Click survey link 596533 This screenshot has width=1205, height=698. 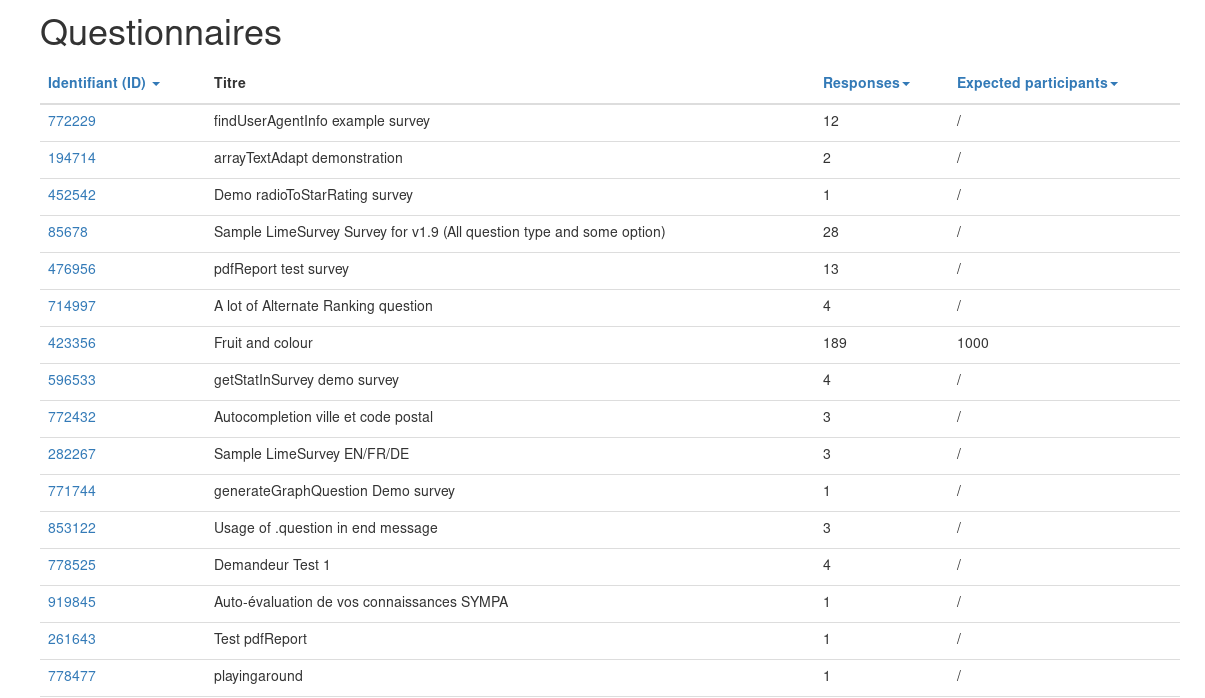click(72, 380)
